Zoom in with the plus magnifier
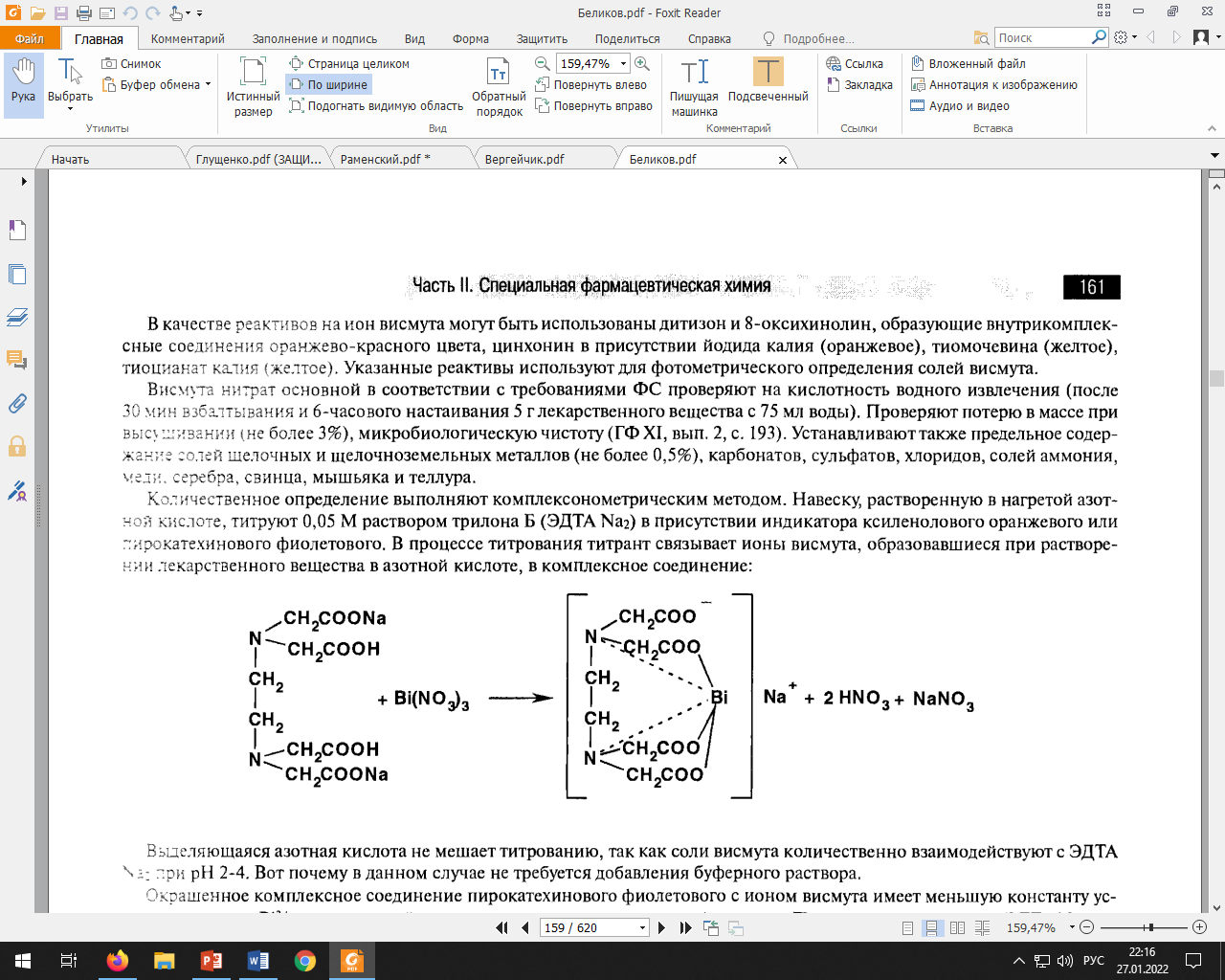The width and height of the screenshot is (1225, 980). [x=642, y=64]
